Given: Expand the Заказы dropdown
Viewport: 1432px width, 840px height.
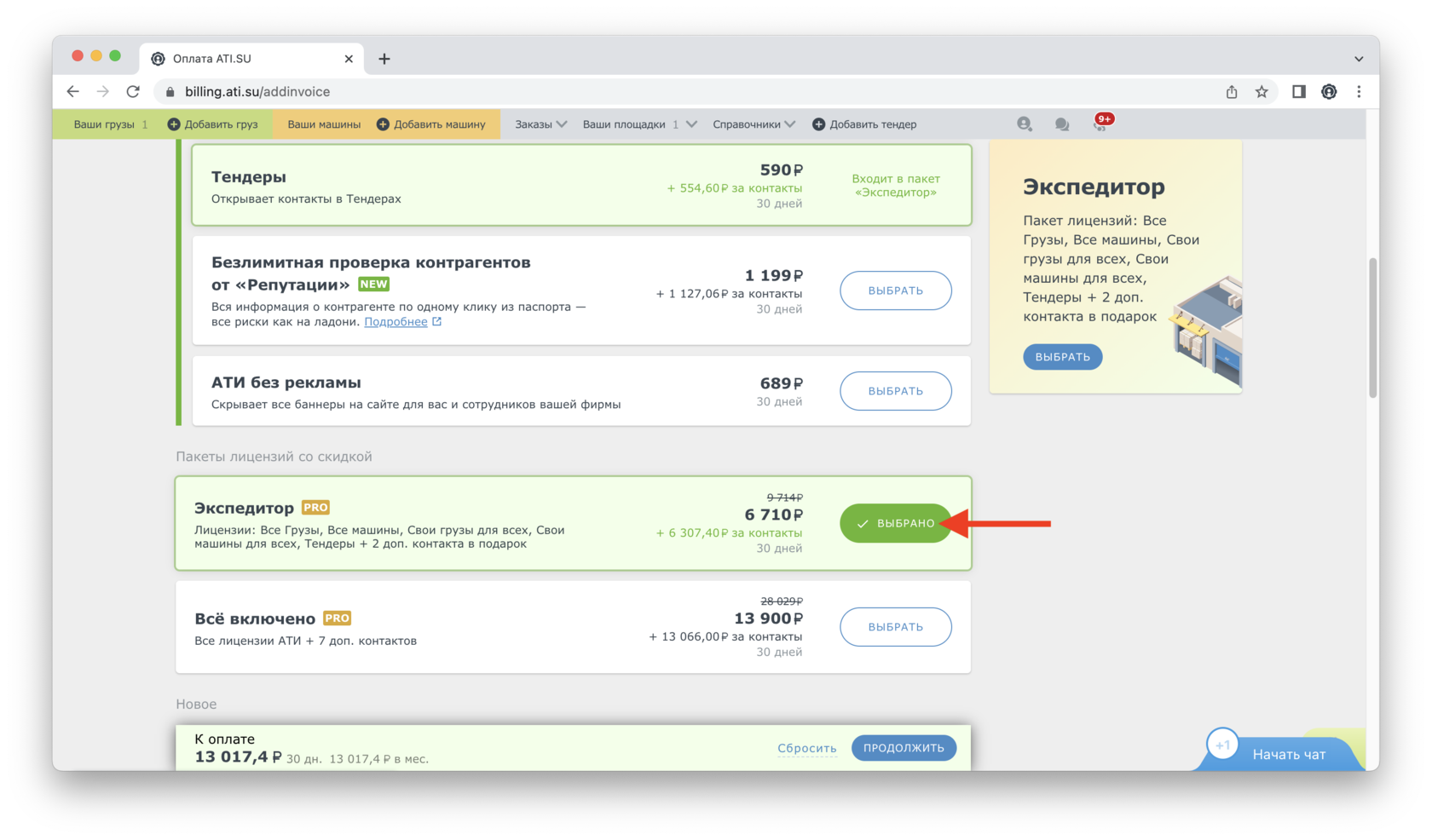Looking at the screenshot, I should [541, 124].
